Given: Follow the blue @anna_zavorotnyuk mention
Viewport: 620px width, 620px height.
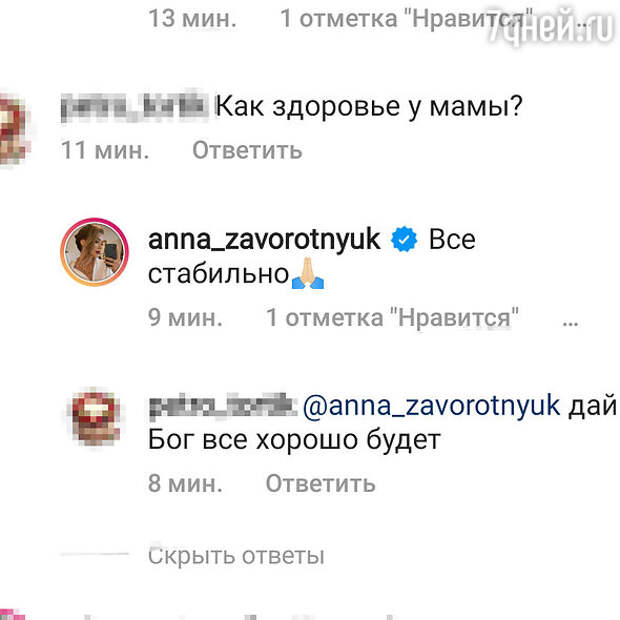Looking at the screenshot, I should (431, 406).
